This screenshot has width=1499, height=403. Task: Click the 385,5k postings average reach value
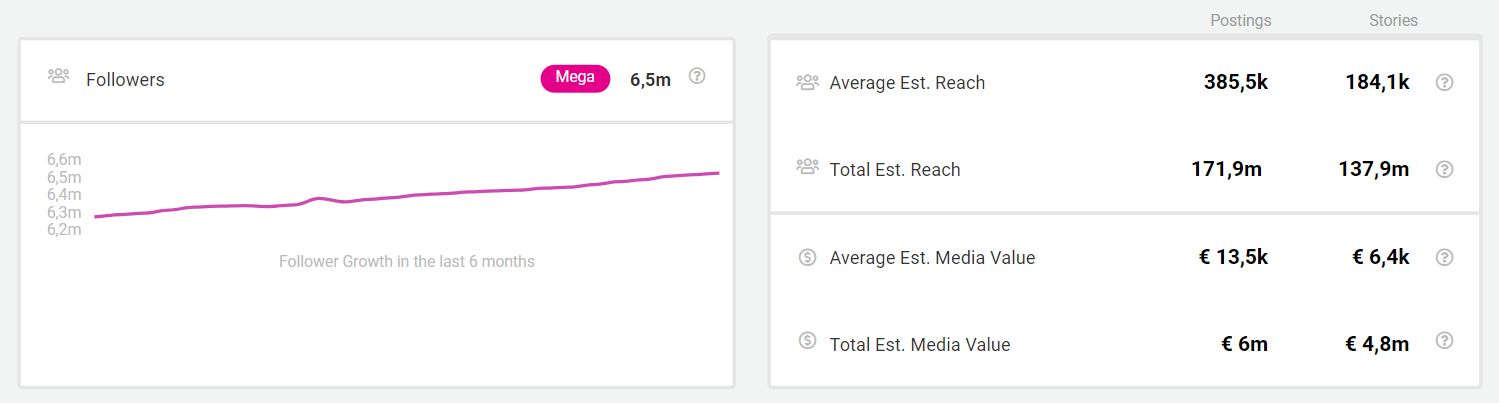[1235, 82]
